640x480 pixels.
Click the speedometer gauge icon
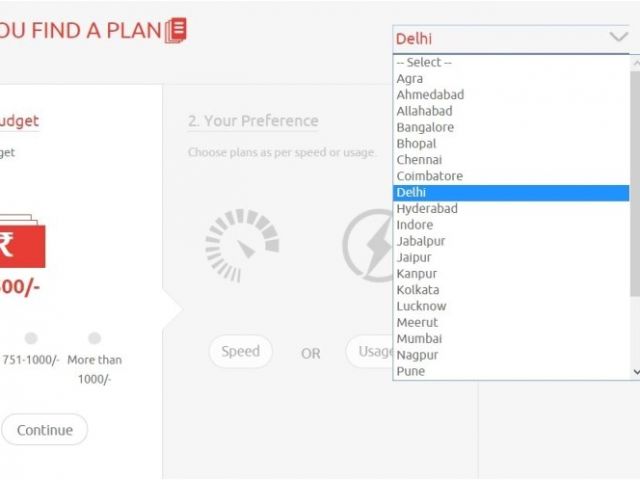coord(241,245)
